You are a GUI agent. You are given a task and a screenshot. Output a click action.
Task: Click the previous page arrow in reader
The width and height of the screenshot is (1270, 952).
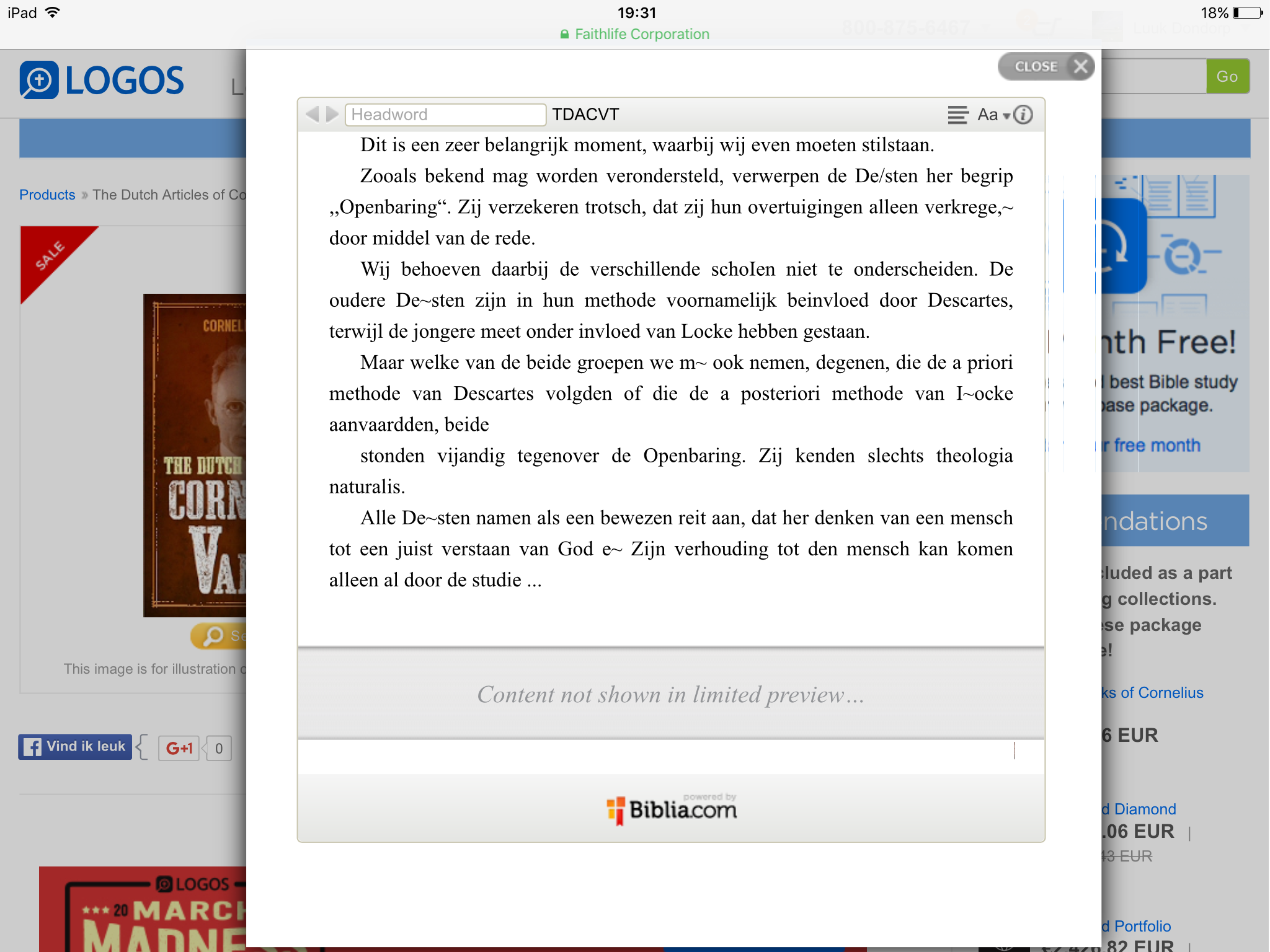(313, 114)
